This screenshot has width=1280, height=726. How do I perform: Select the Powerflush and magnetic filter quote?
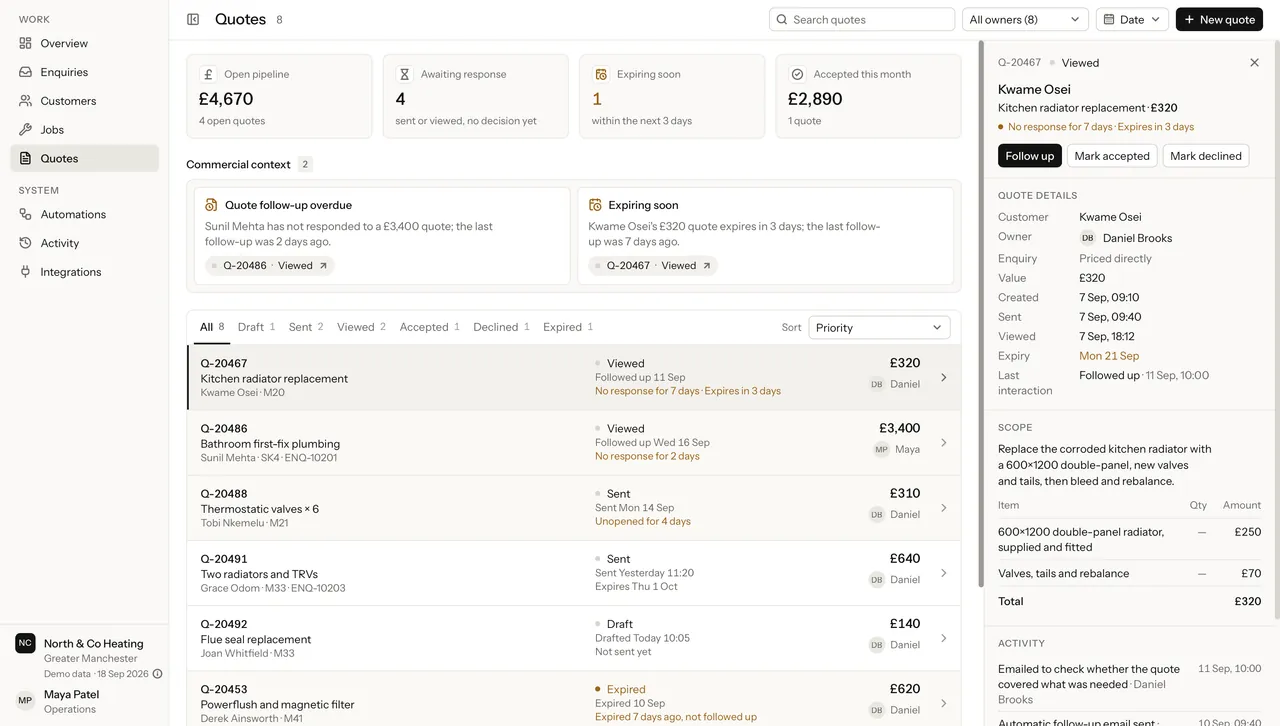pyautogui.click(x=574, y=699)
